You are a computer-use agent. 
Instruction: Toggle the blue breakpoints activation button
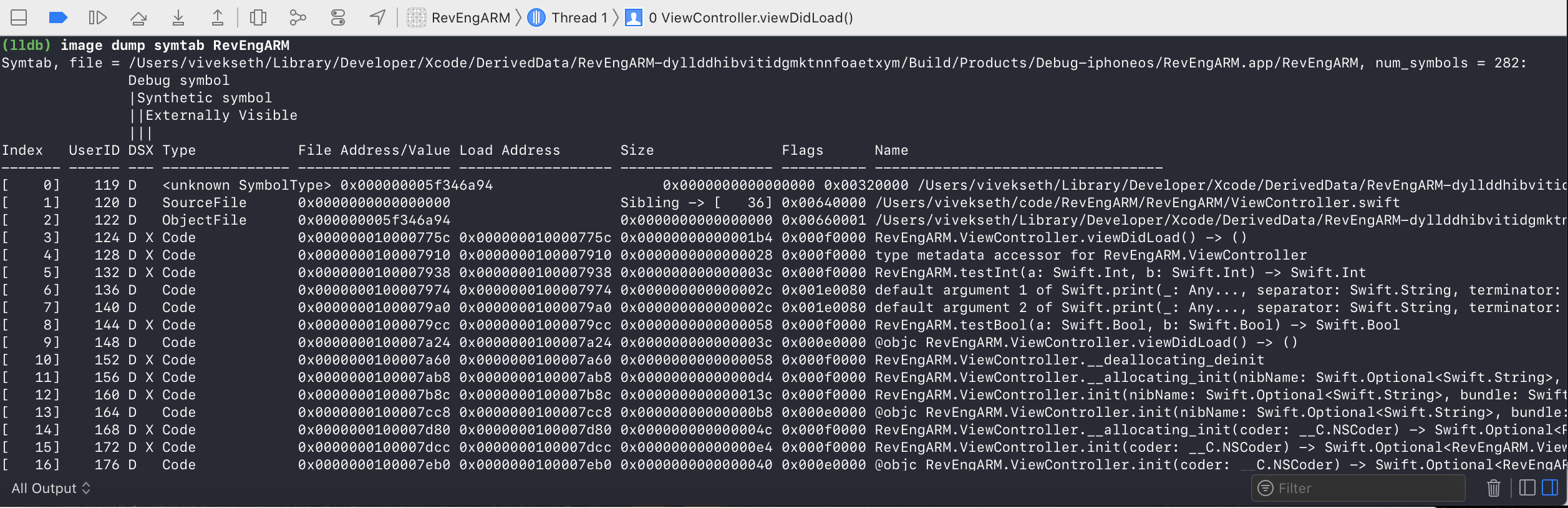tap(58, 17)
